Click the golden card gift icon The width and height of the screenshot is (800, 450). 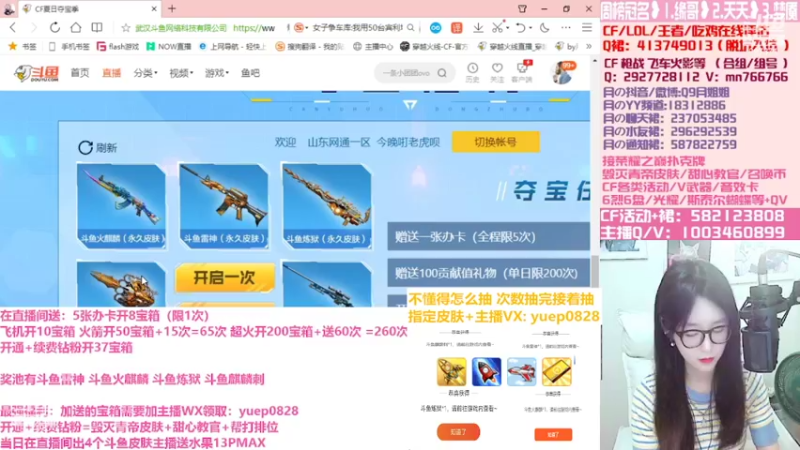(557, 371)
